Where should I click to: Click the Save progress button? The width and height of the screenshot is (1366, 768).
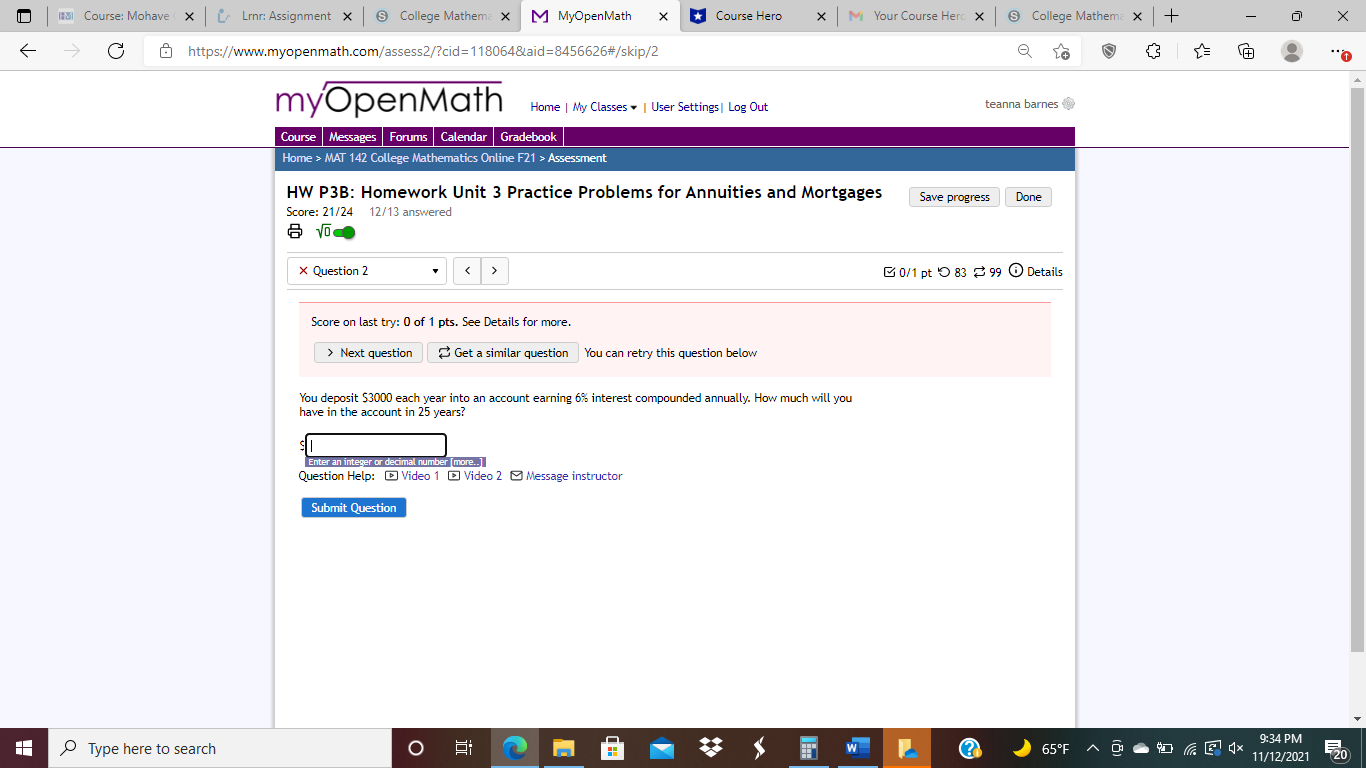click(x=953, y=196)
